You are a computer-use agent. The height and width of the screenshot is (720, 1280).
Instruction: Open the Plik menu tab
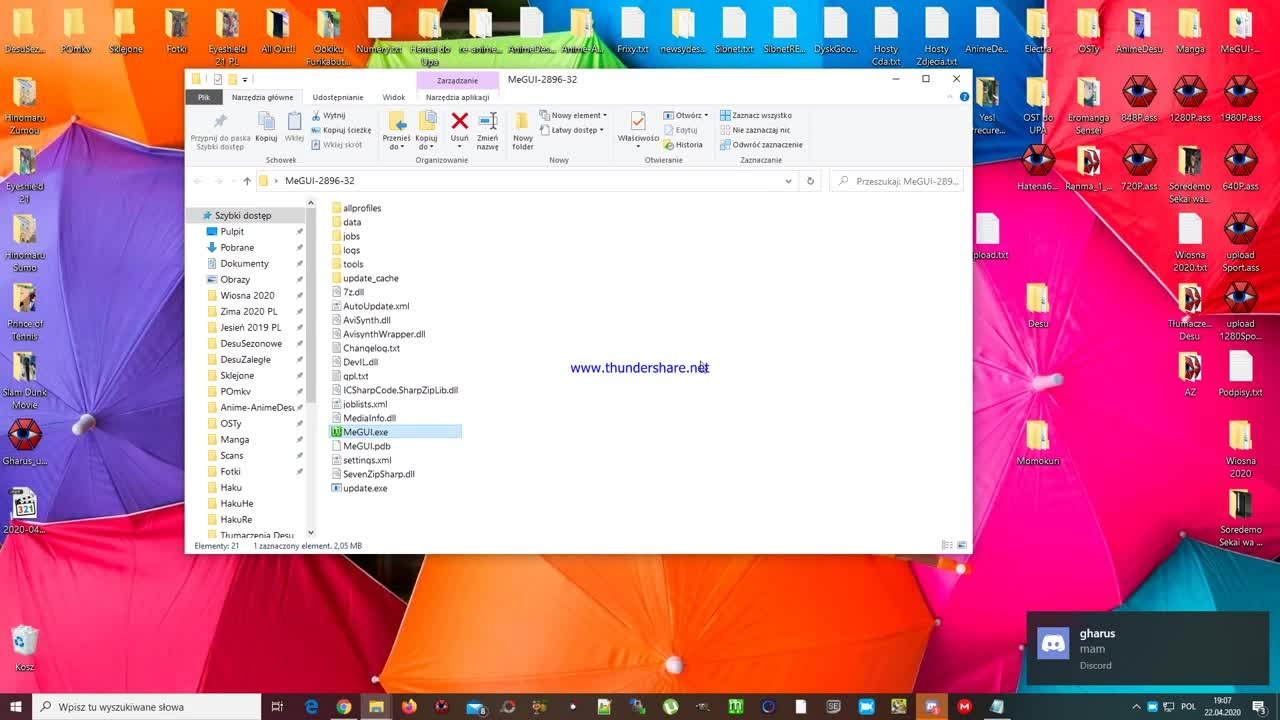coord(204,97)
